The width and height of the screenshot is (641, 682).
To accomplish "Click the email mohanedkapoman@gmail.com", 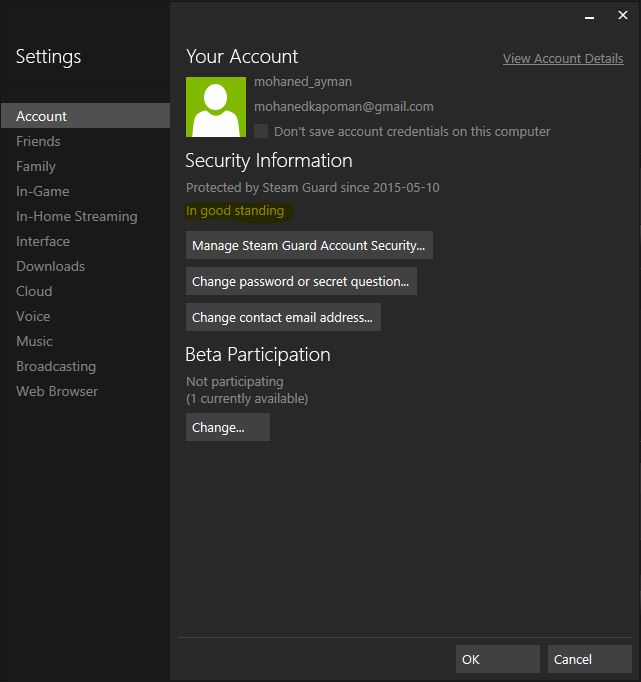I will tap(344, 107).
